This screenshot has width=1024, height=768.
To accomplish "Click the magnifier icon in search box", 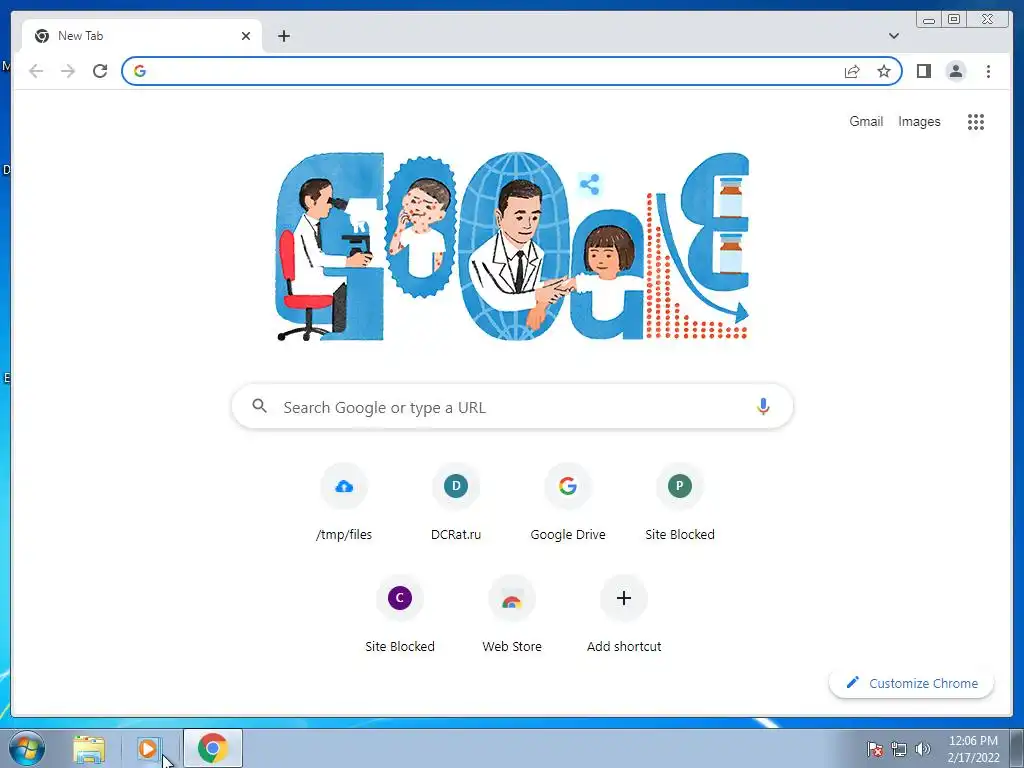I will tap(259, 406).
